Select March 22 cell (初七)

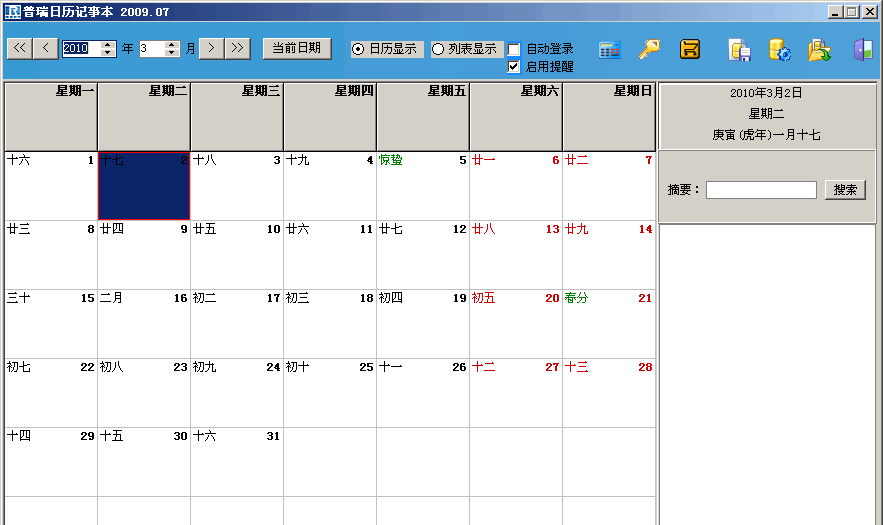pyautogui.click(x=51, y=393)
